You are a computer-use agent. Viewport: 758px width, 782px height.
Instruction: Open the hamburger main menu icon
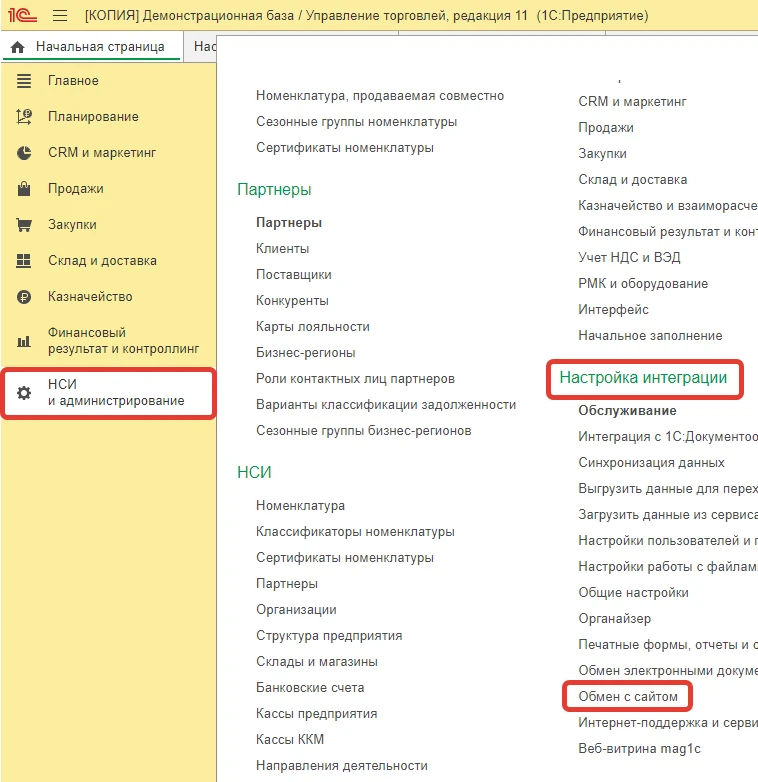coord(60,16)
